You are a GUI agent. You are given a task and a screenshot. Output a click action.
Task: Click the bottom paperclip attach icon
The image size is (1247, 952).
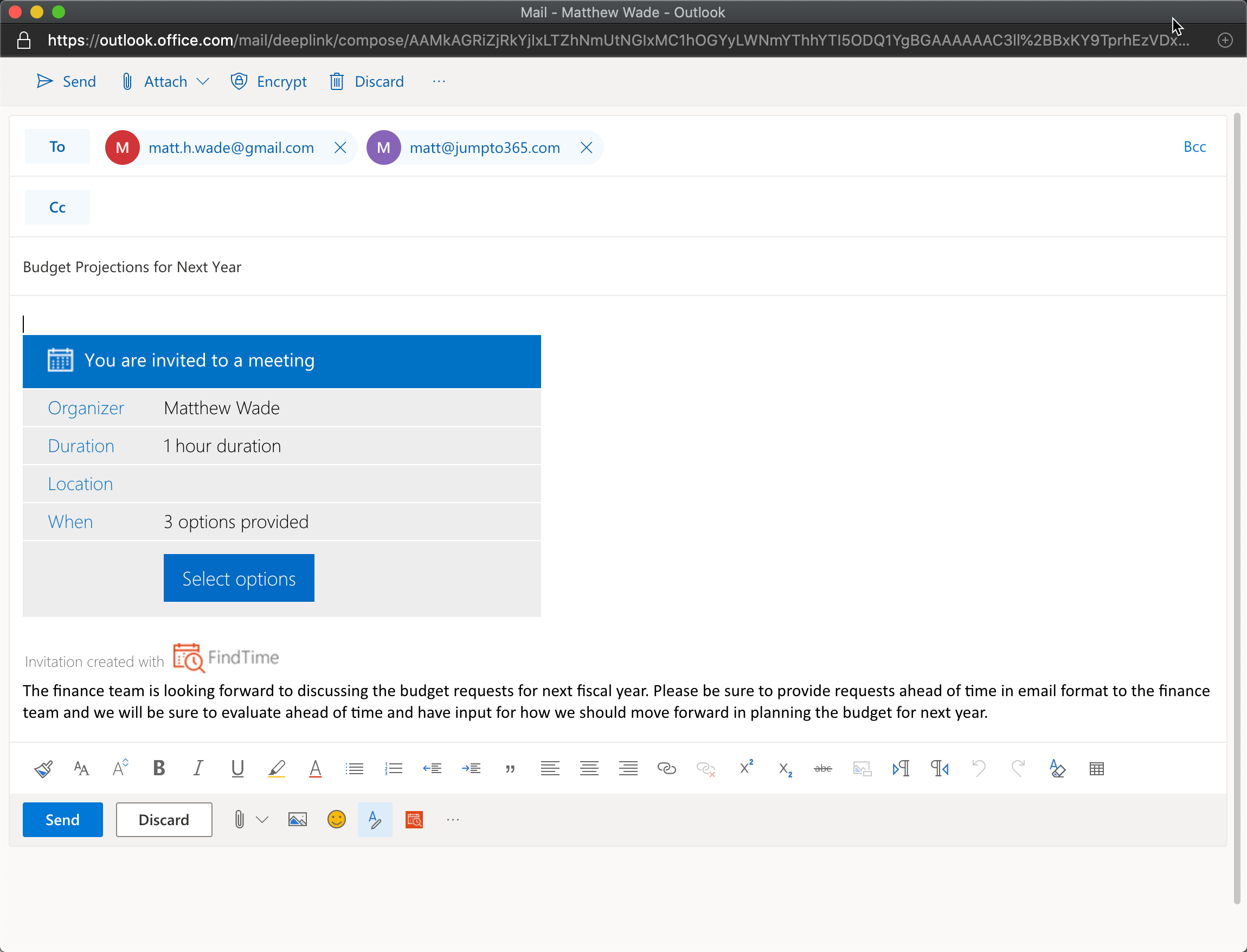(239, 819)
